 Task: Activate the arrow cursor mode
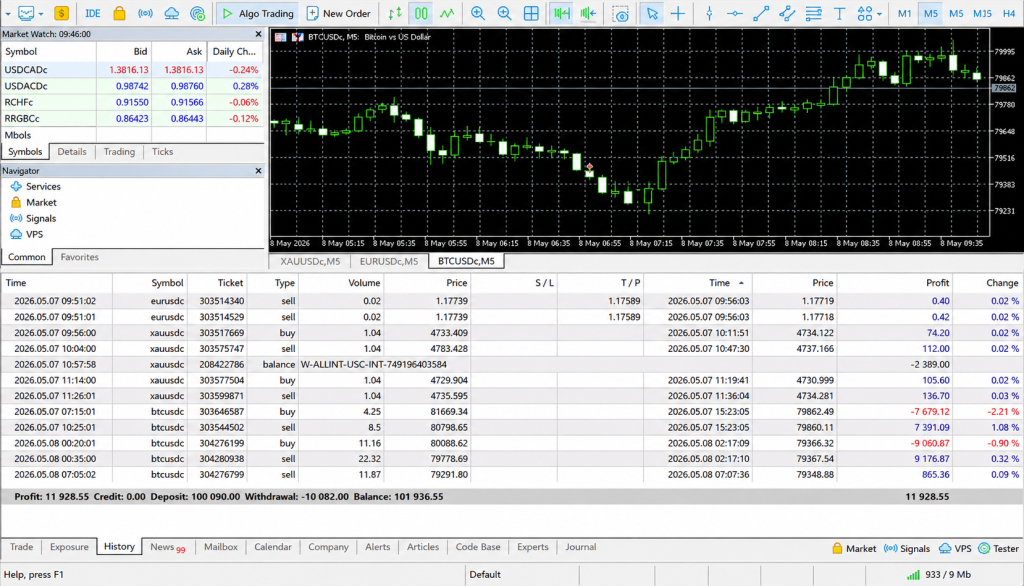click(652, 13)
